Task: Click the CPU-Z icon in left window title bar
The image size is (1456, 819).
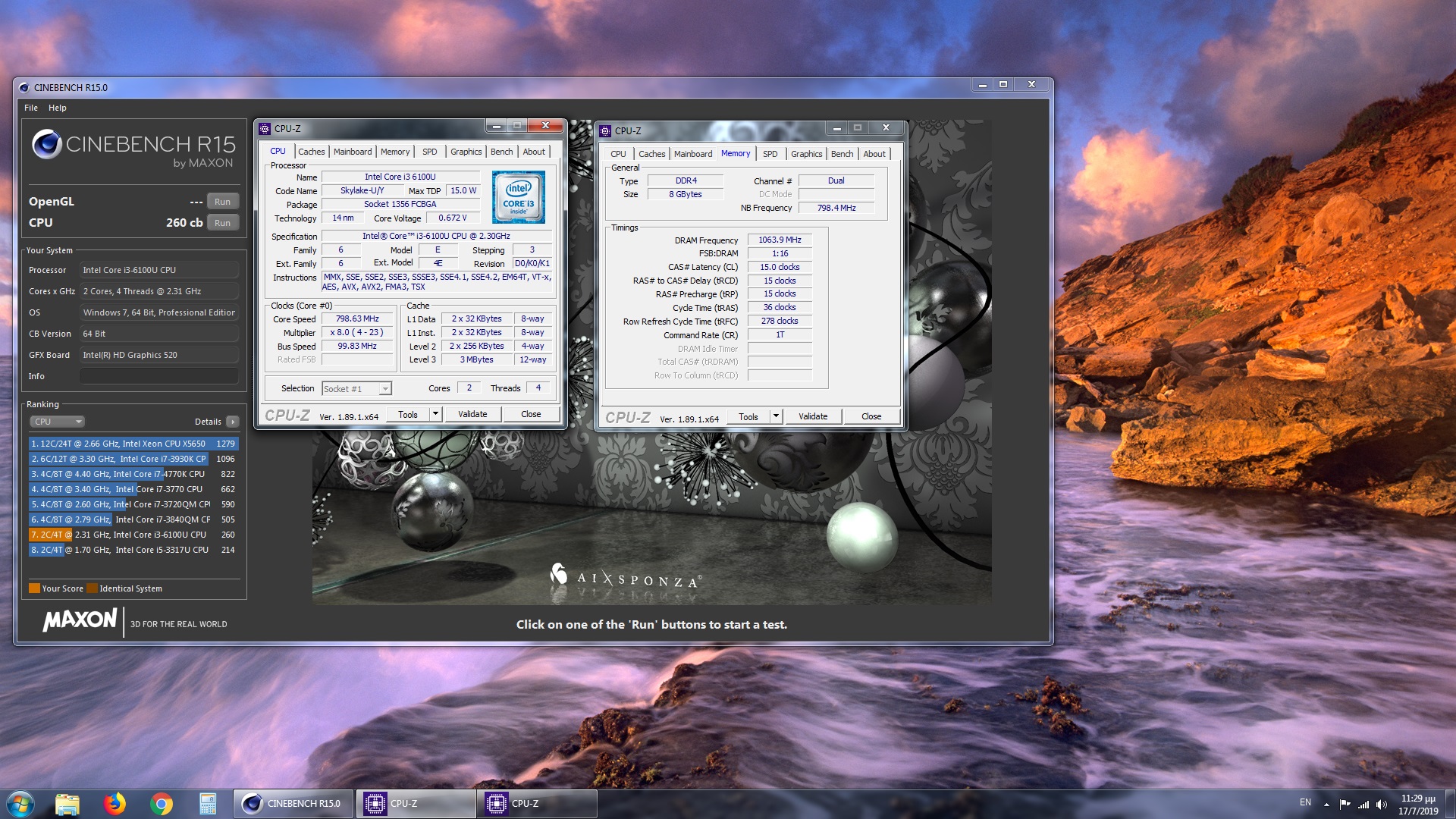Action: pyautogui.click(x=265, y=129)
